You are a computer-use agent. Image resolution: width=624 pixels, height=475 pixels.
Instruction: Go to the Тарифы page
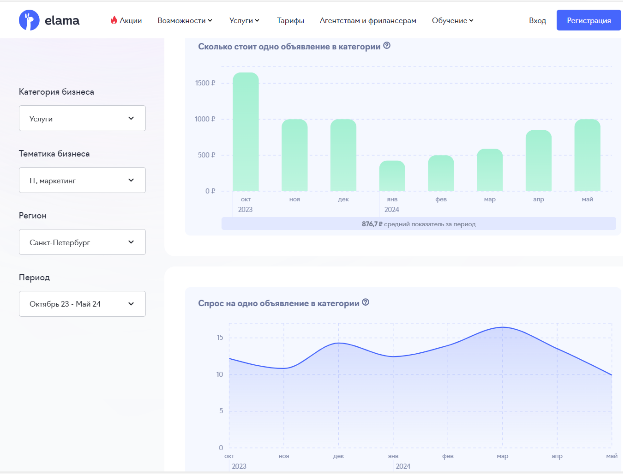pos(291,20)
